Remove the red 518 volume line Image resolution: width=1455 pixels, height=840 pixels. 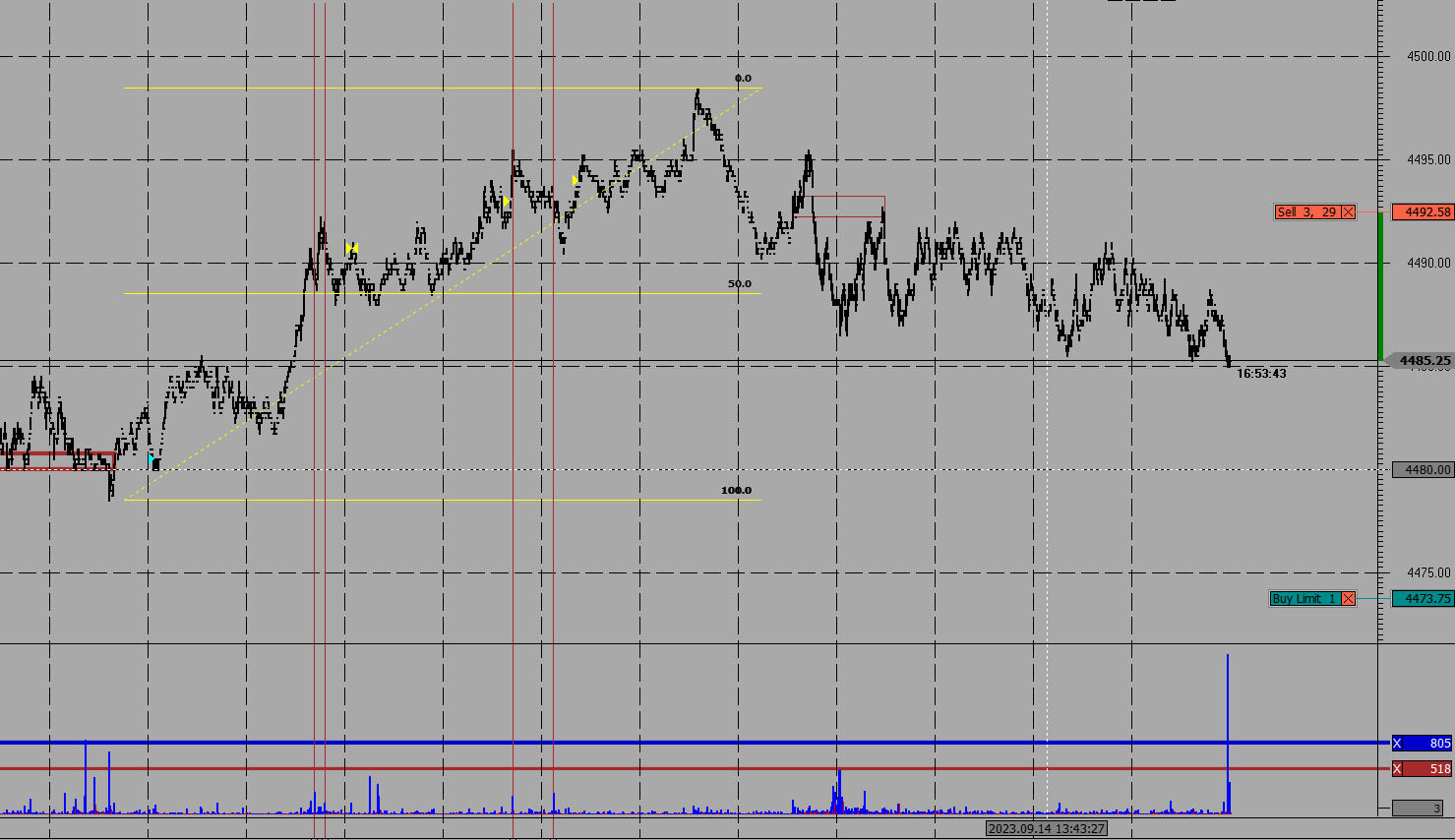click(x=1397, y=769)
